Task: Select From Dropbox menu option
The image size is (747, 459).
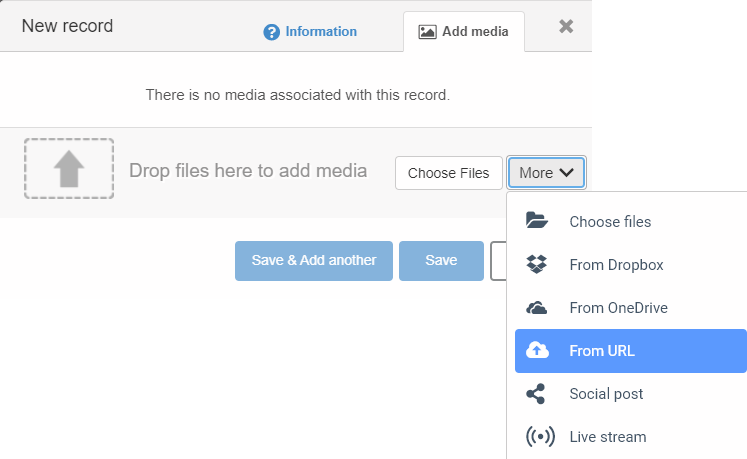Action: coord(631,265)
